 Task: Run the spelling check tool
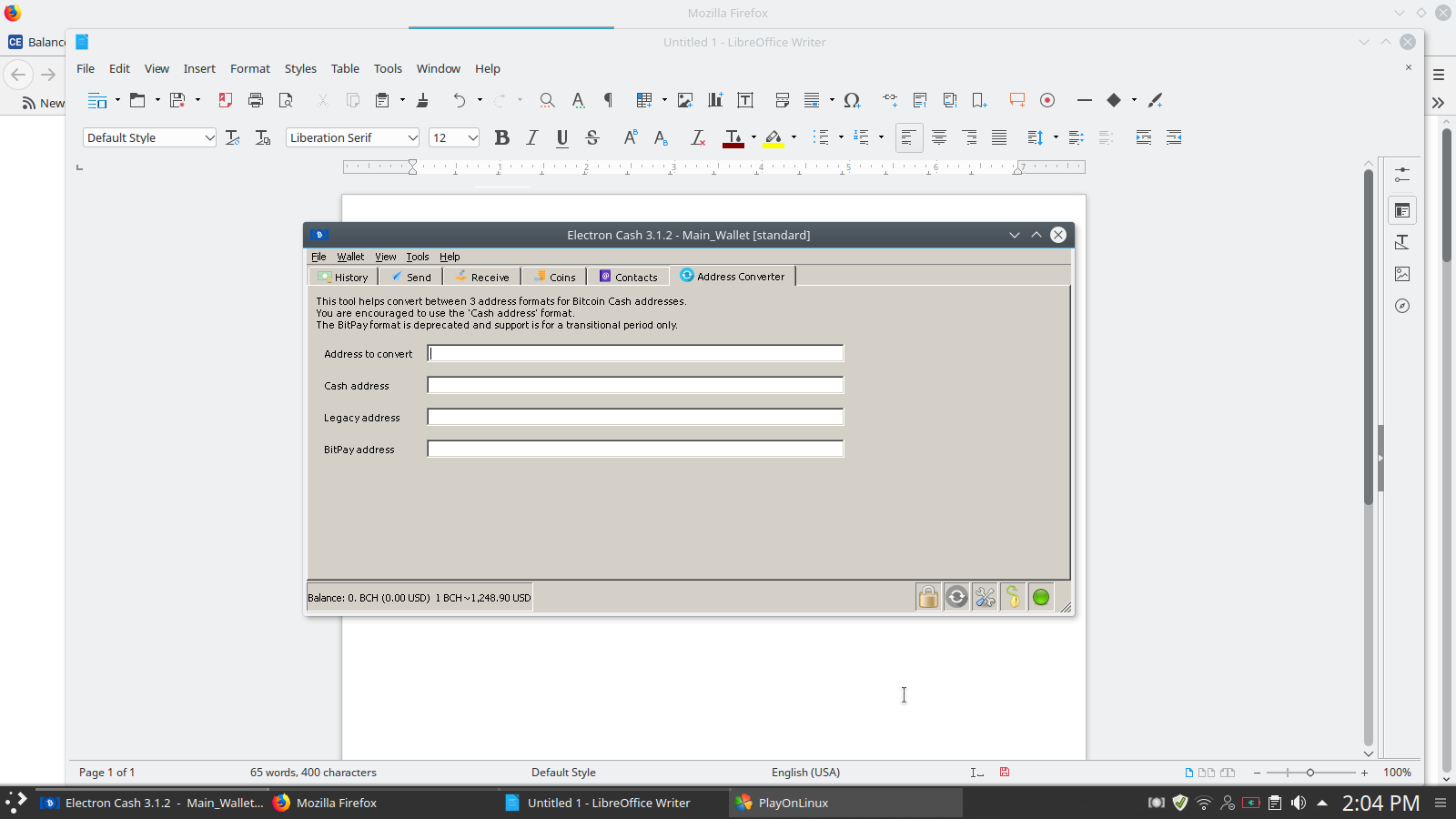578,100
